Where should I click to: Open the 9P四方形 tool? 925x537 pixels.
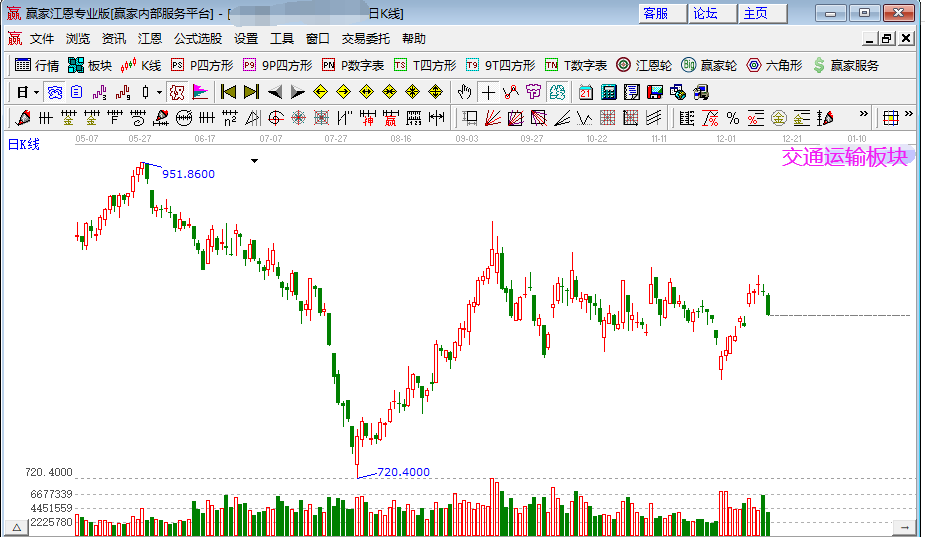pos(277,66)
